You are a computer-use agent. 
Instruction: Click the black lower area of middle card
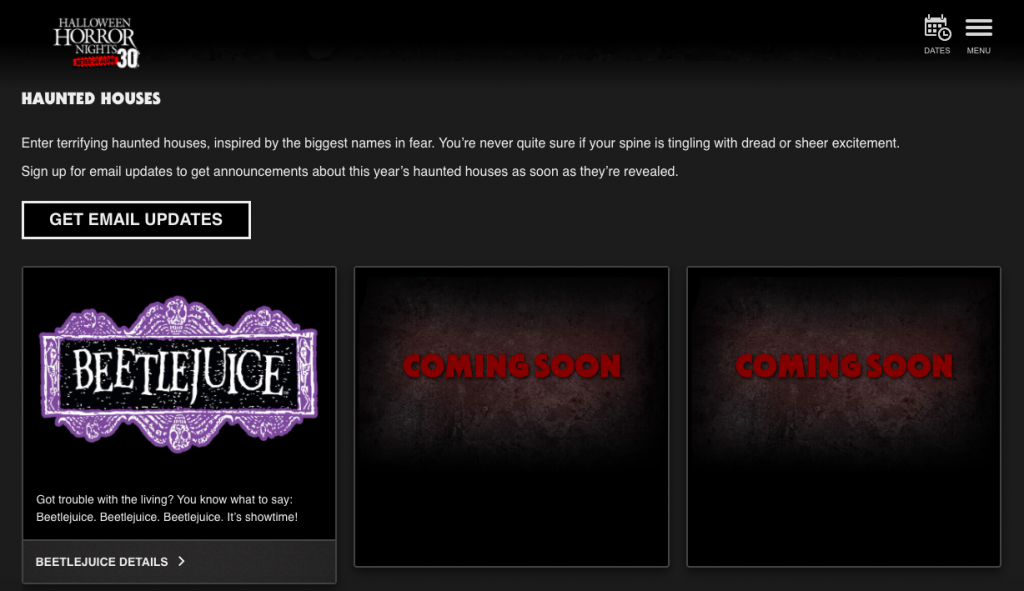[x=511, y=515]
